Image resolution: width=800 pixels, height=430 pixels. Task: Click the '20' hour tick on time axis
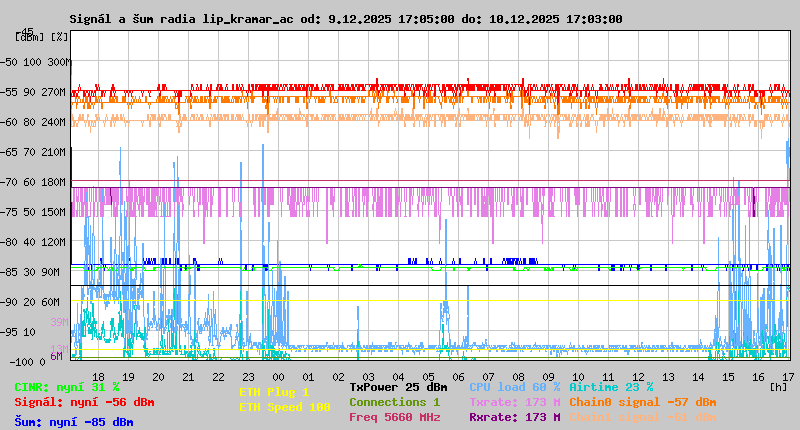159,377
